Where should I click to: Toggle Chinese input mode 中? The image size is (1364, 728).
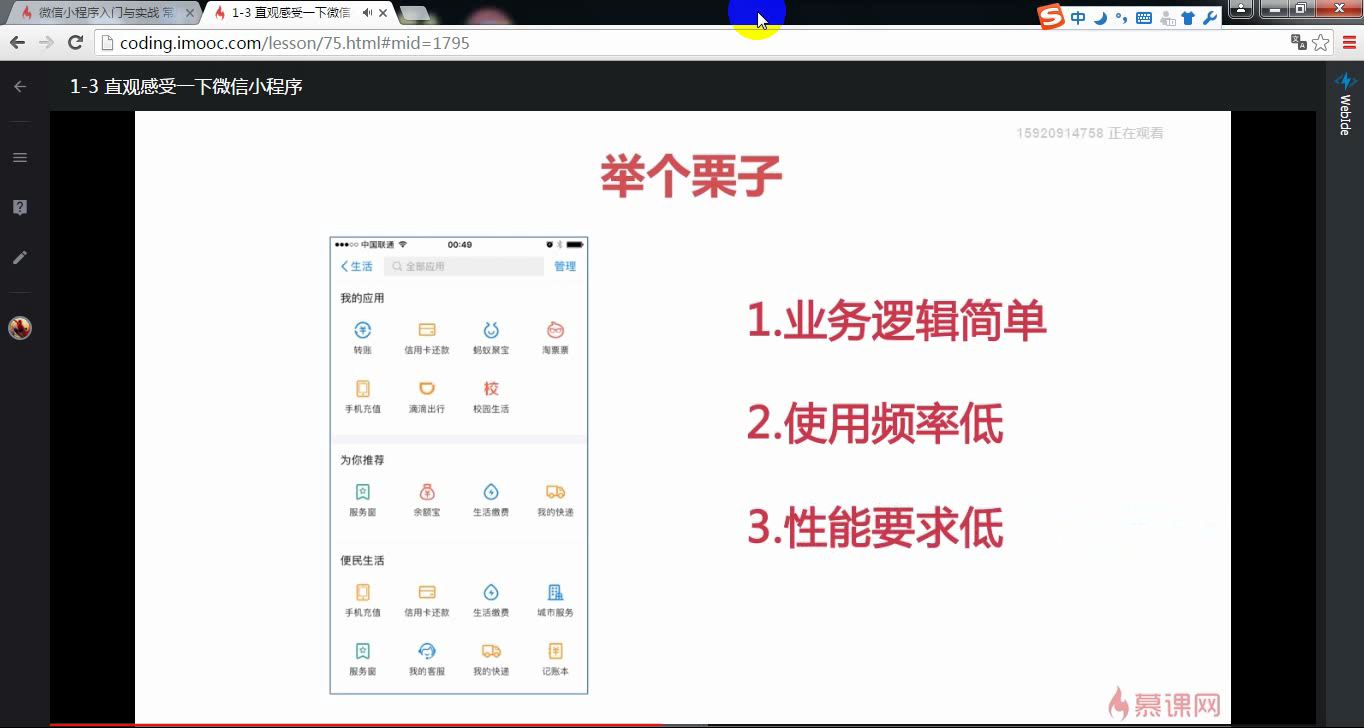pos(1078,18)
